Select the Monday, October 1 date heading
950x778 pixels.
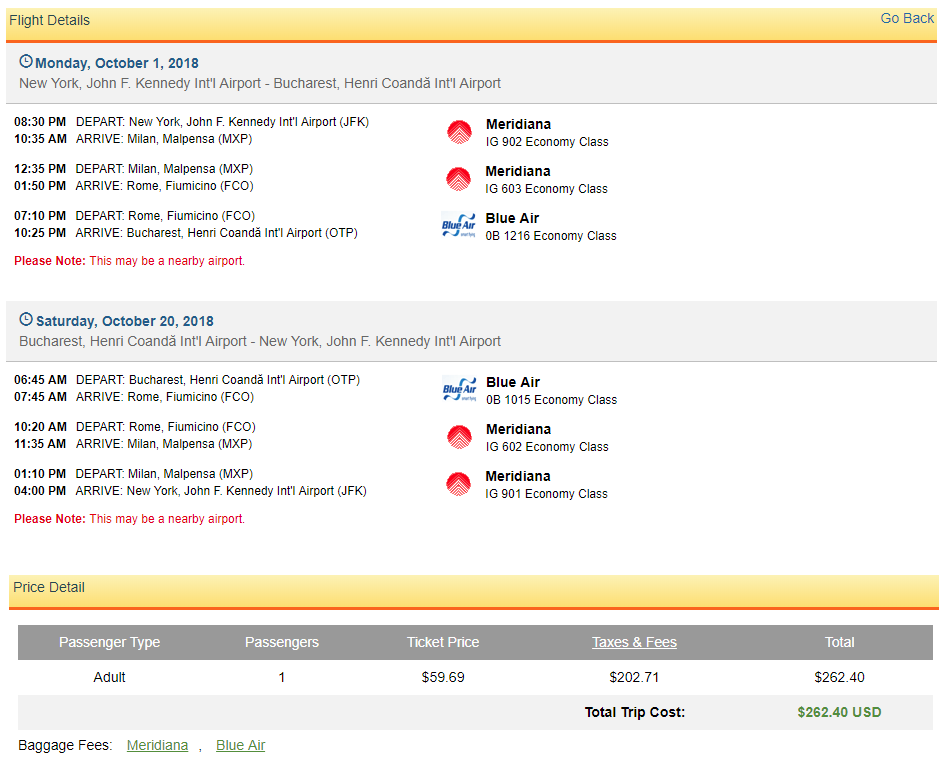point(120,62)
